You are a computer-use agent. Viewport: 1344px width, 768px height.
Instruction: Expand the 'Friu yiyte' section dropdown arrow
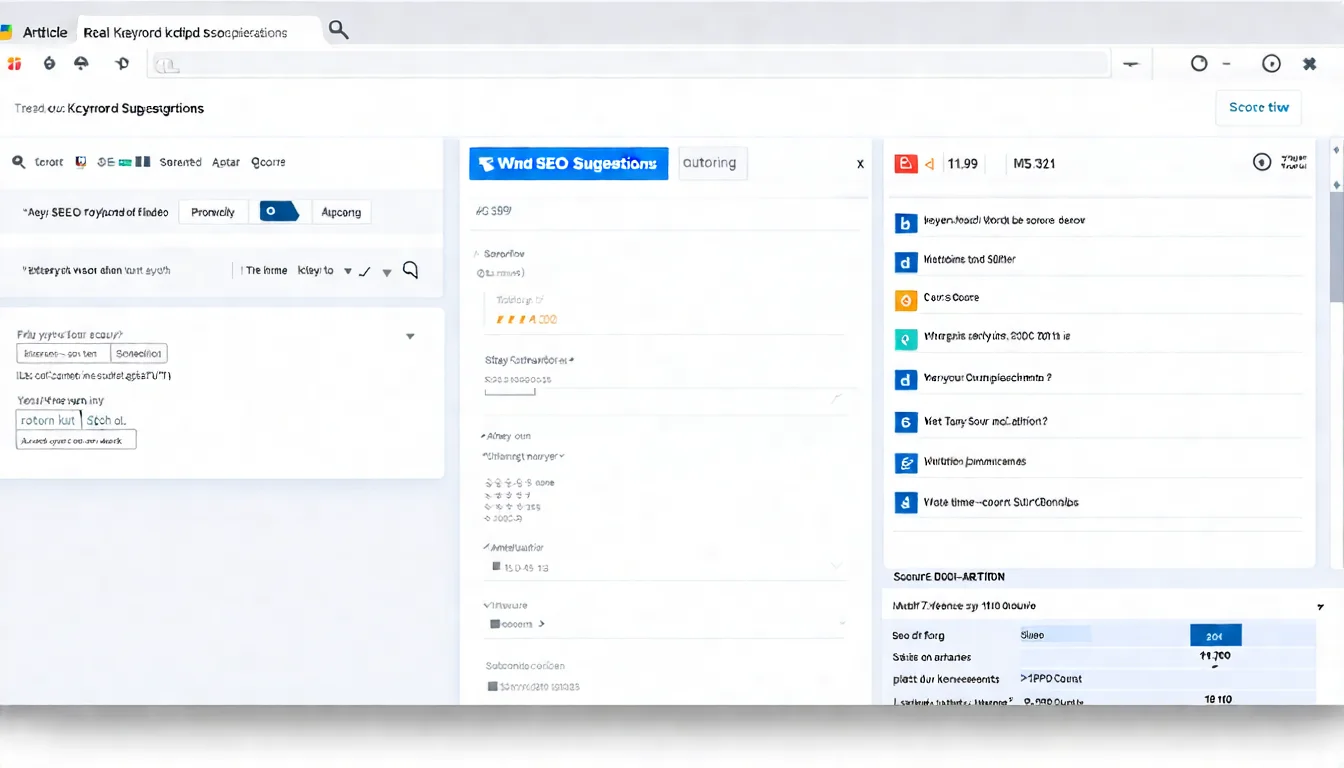(x=410, y=337)
